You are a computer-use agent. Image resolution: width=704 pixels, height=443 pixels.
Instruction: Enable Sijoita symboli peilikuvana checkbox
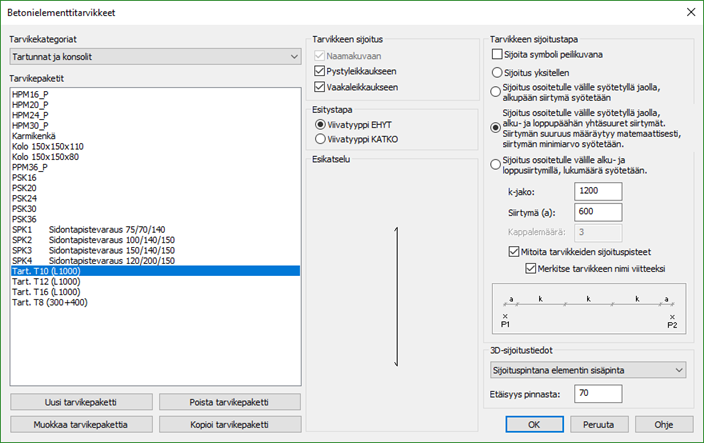[498, 54]
